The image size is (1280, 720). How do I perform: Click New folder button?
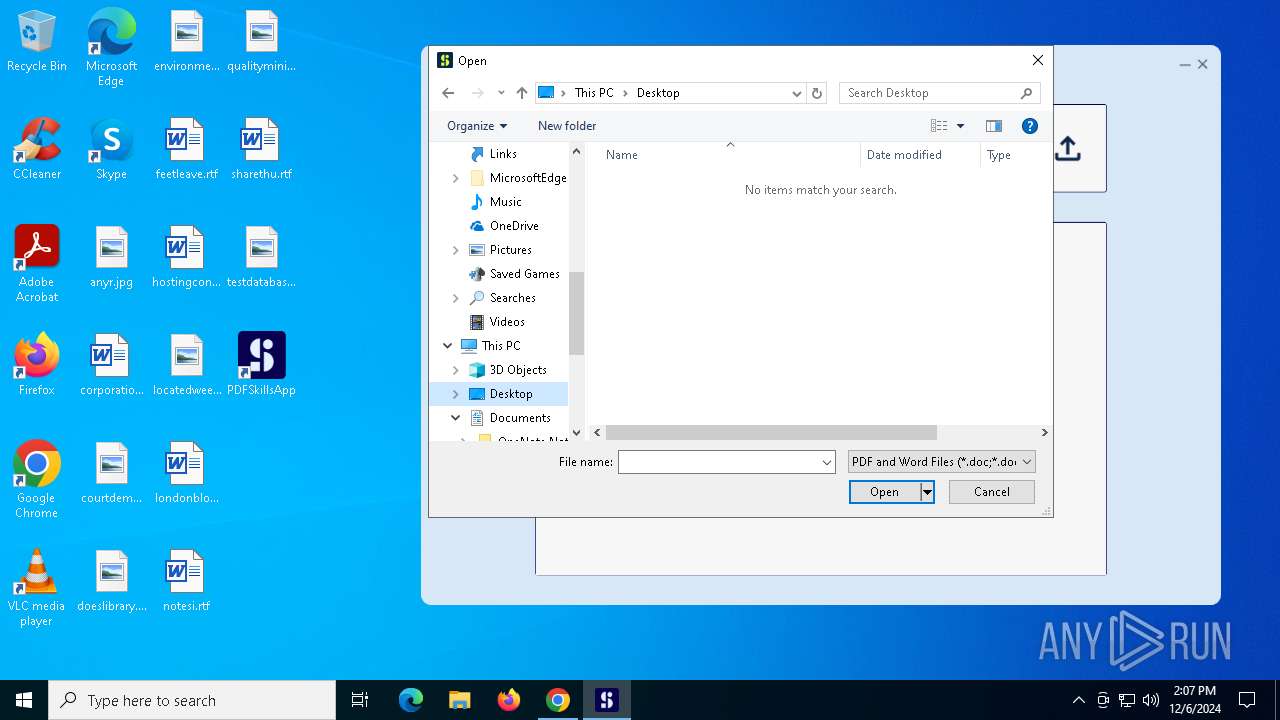click(x=567, y=126)
